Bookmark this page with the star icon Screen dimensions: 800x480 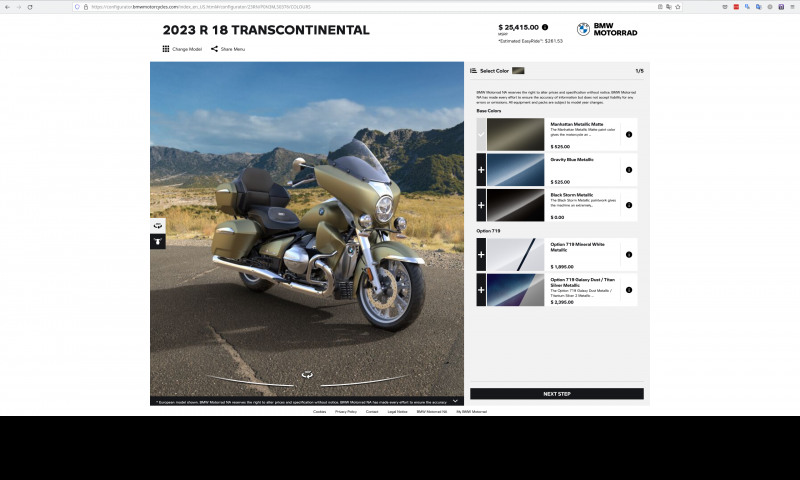point(678,7)
